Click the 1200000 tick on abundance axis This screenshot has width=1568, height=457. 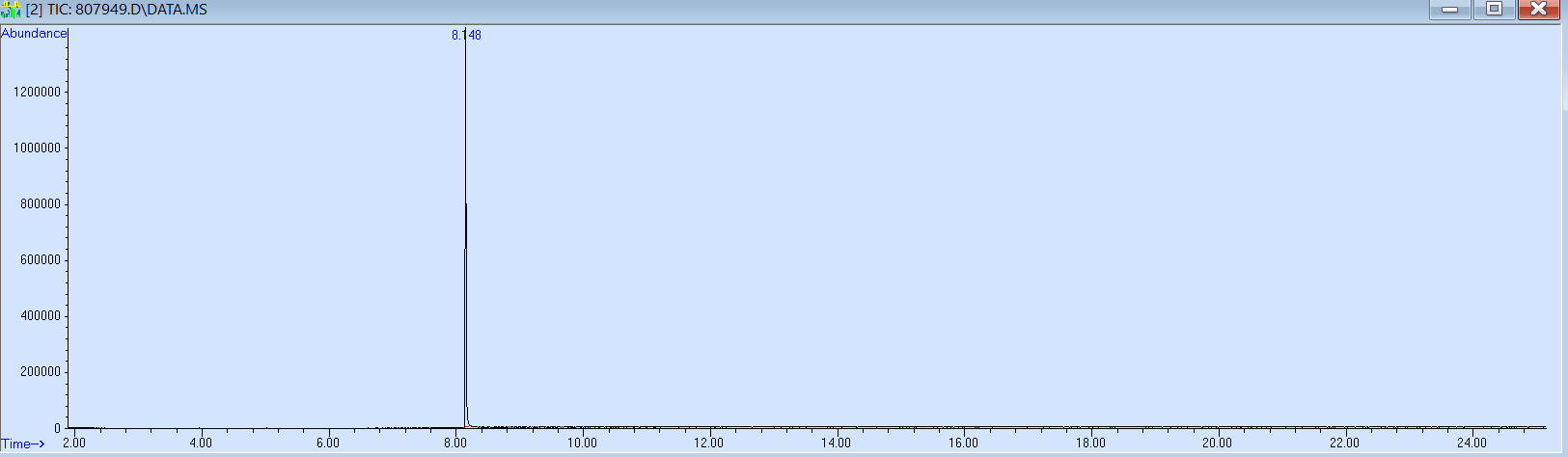(38, 93)
